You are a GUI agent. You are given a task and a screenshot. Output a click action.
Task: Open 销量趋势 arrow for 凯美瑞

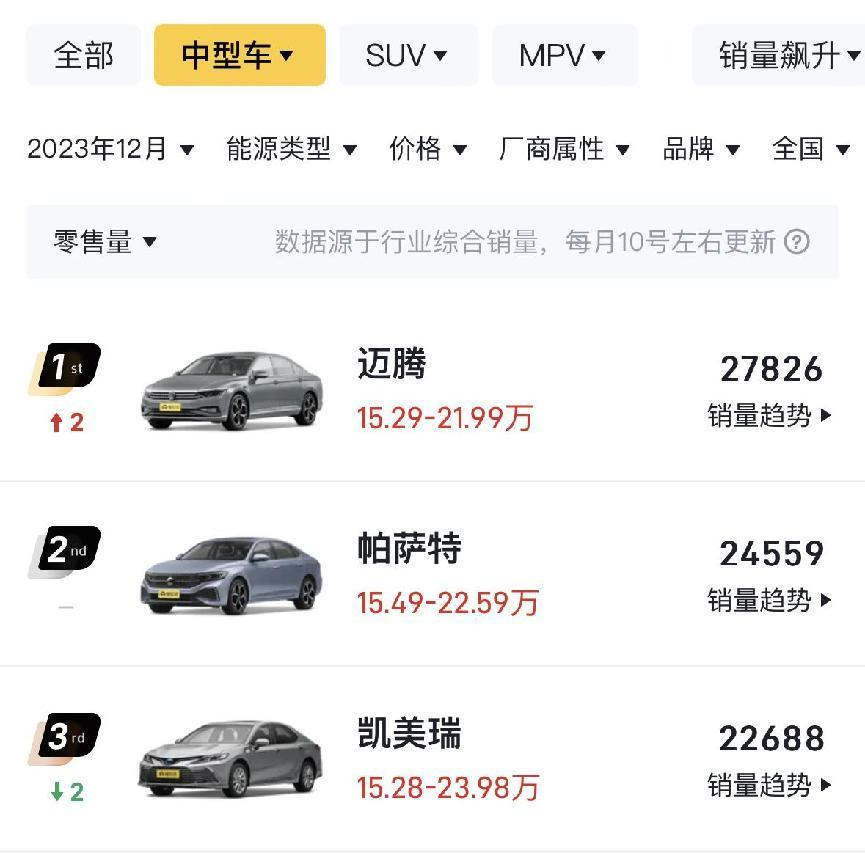826,785
